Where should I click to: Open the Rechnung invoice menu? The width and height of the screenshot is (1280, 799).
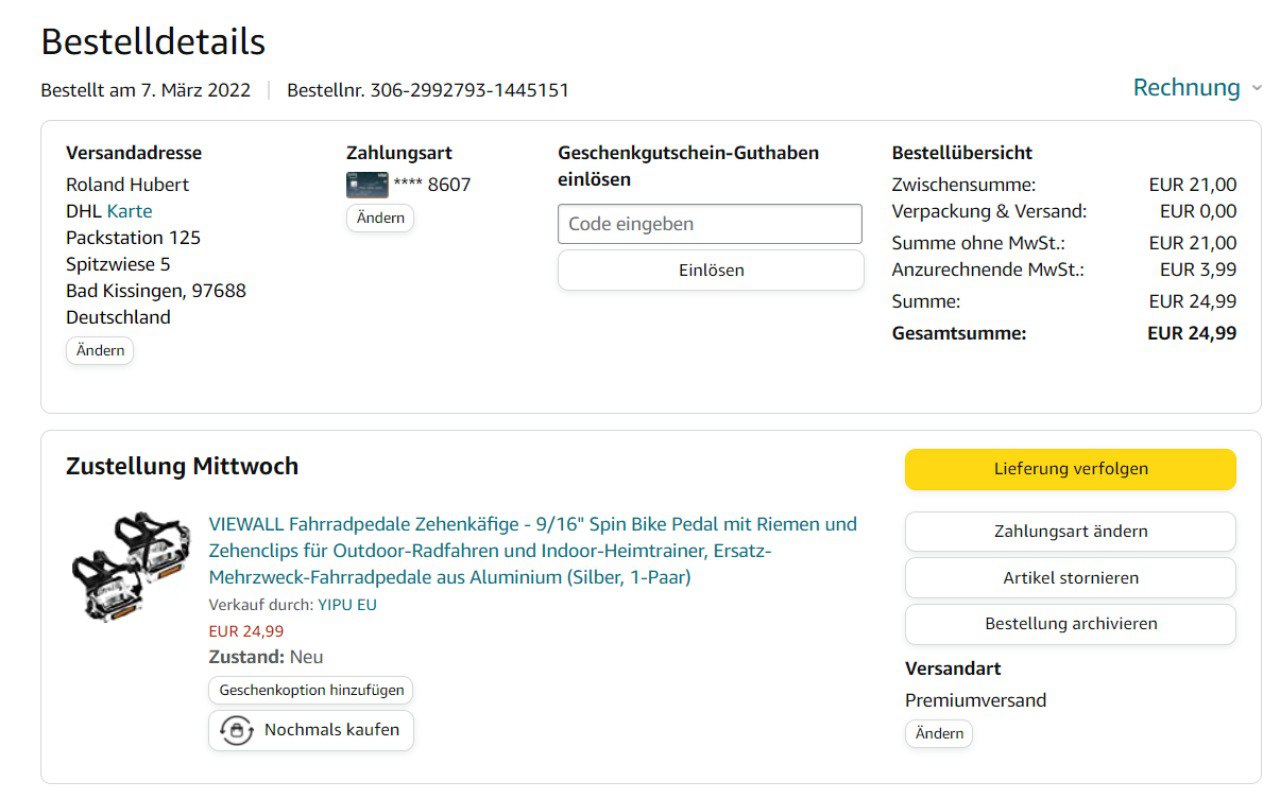point(1186,88)
